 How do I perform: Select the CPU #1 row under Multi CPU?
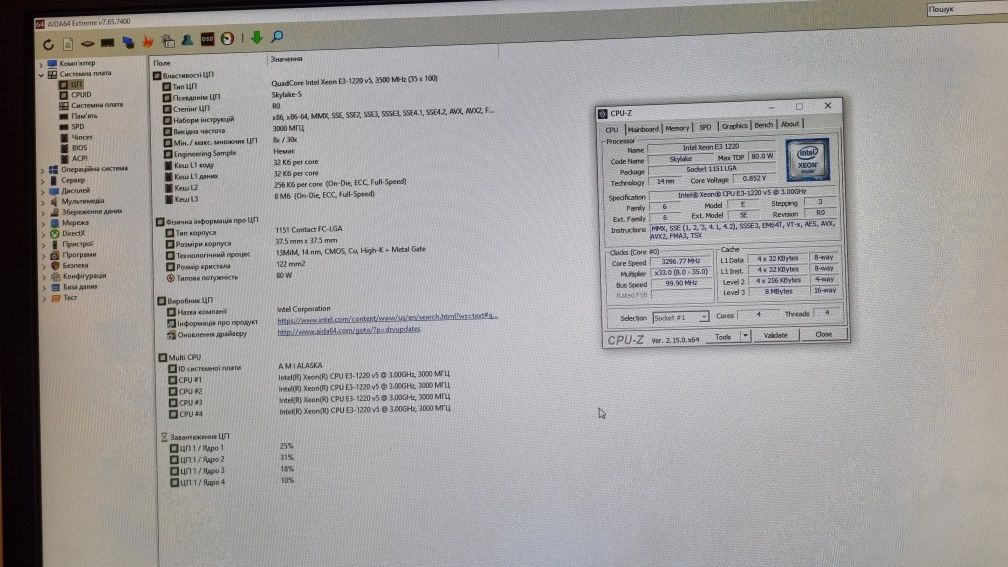[x=309, y=377]
